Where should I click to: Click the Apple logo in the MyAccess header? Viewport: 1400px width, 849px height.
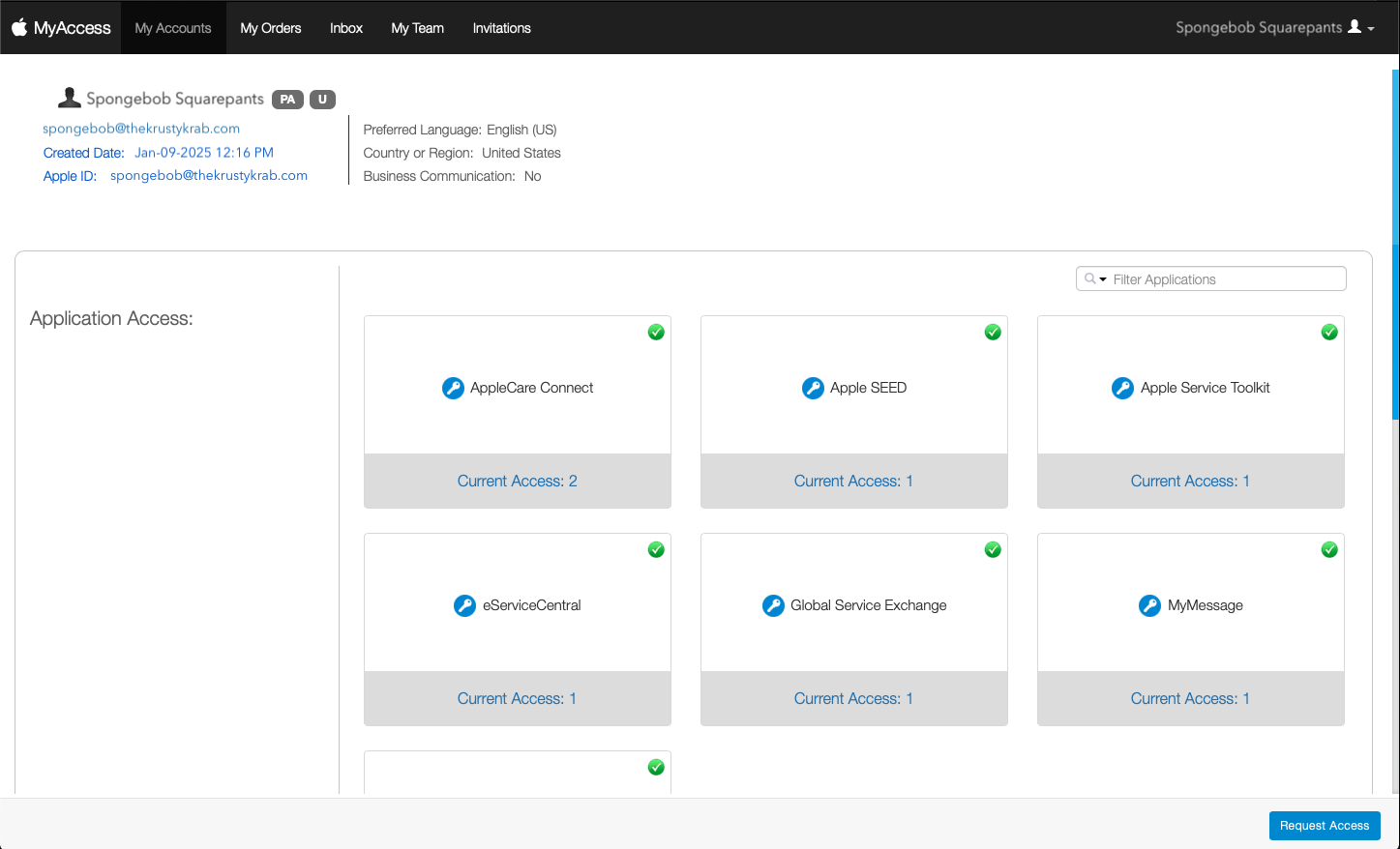(x=19, y=27)
